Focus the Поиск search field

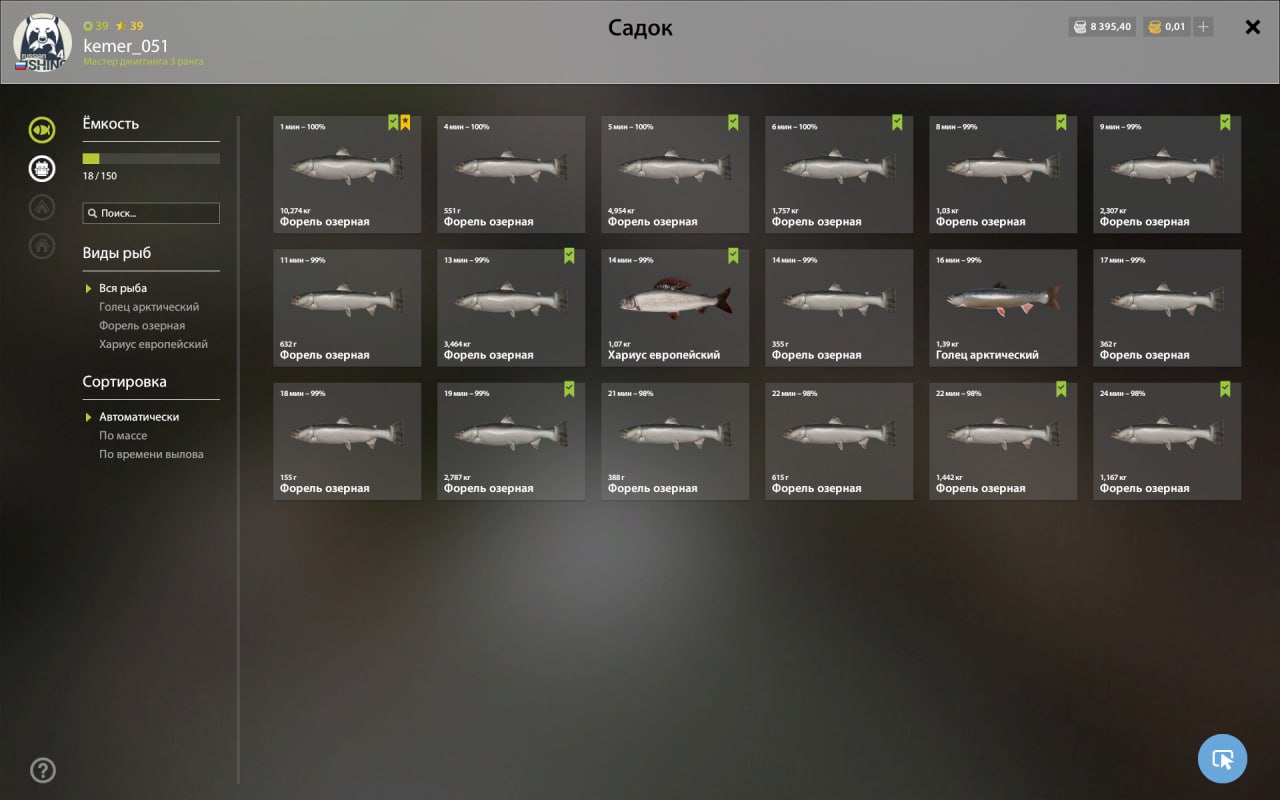pos(151,213)
